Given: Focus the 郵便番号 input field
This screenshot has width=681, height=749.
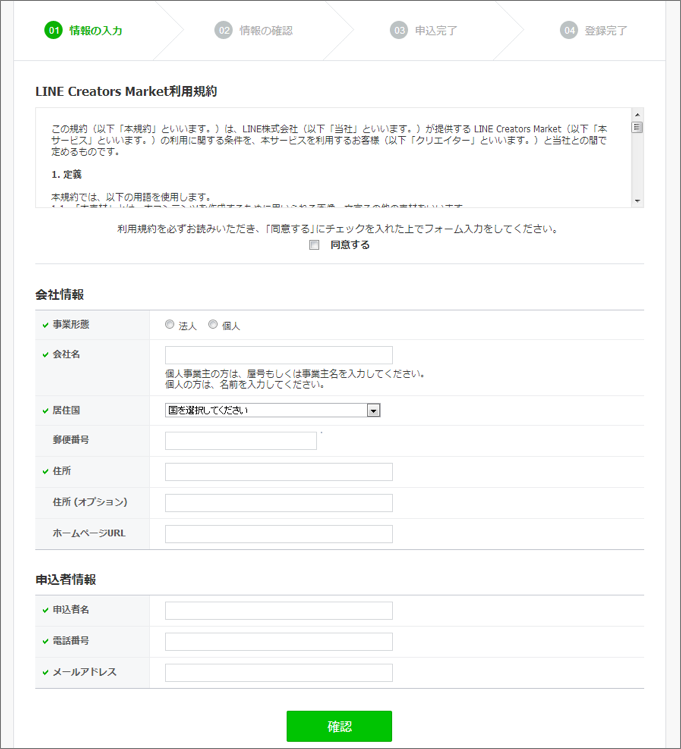Looking at the screenshot, I should 240,441.
